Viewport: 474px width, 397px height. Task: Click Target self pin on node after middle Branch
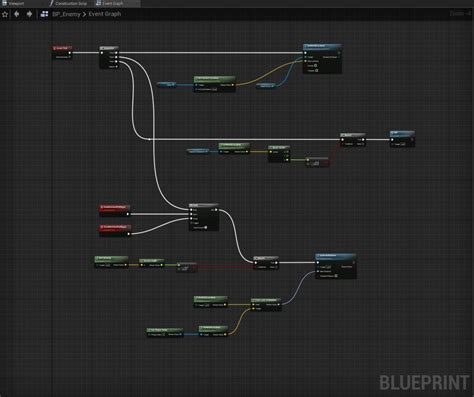(393, 144)
